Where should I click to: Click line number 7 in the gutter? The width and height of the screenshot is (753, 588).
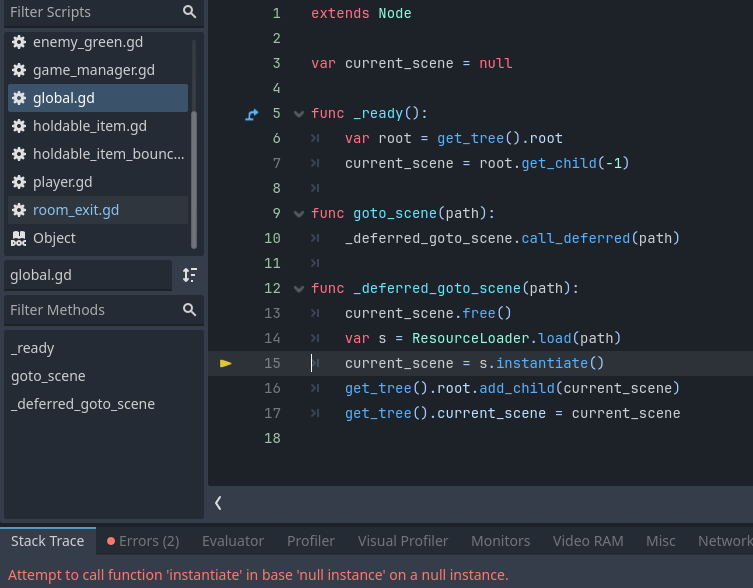(x=277, y=163)
